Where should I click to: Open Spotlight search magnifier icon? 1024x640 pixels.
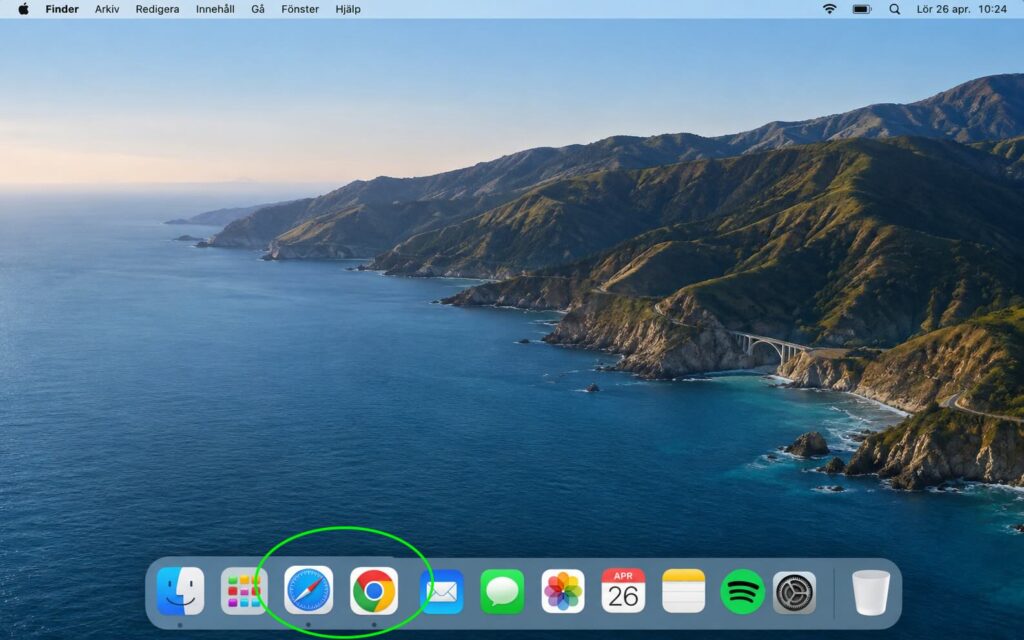point(895,9)
